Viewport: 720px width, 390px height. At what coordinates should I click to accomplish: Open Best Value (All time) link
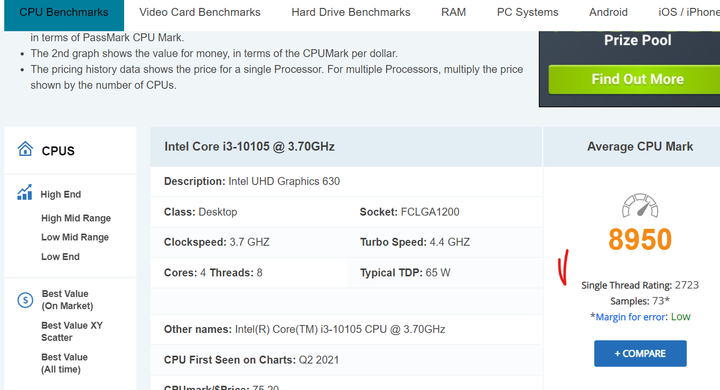pyautogui.click(x=64, y=363)
